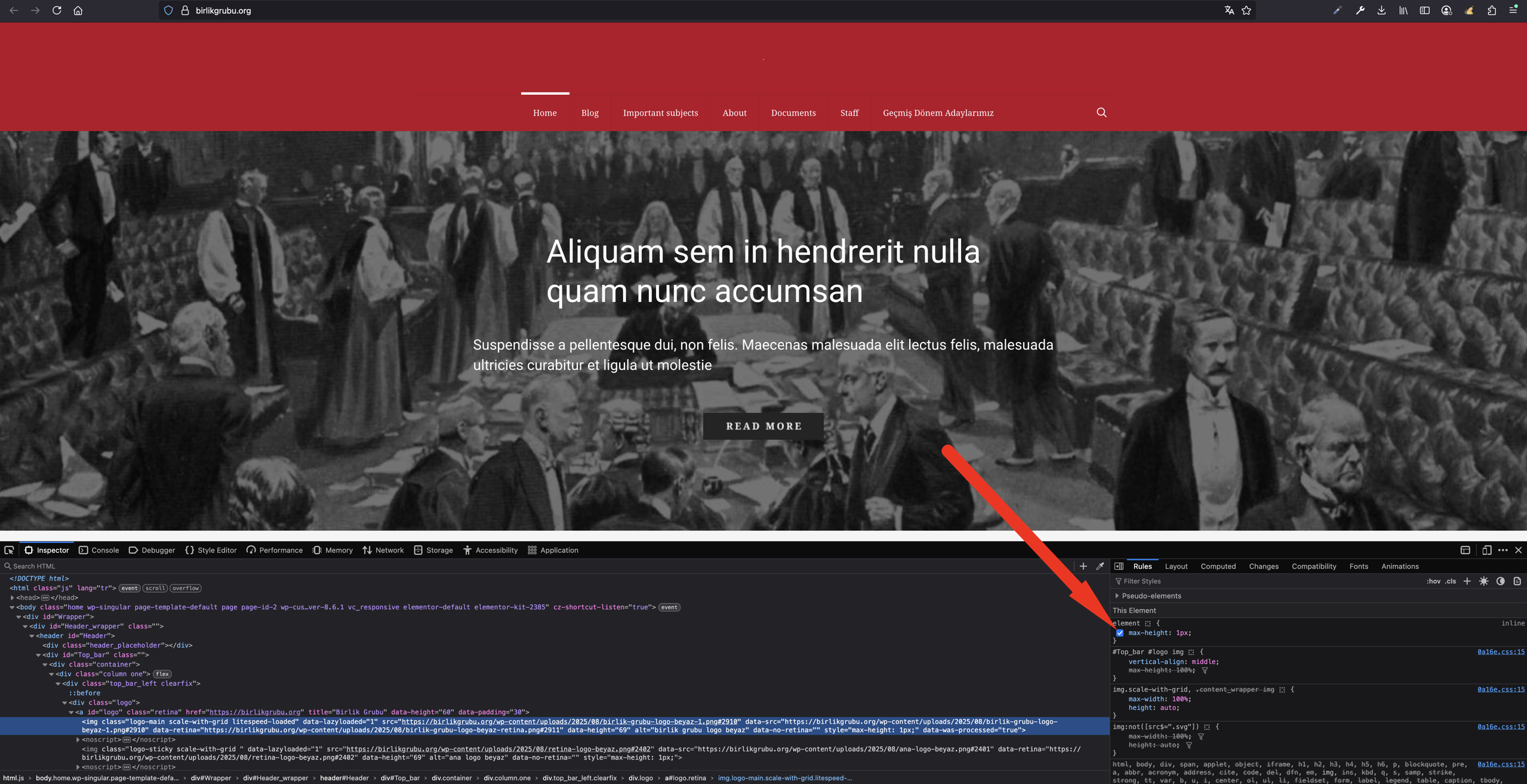
Task: Go back with the browser back arrow
Action: [14, 10]
